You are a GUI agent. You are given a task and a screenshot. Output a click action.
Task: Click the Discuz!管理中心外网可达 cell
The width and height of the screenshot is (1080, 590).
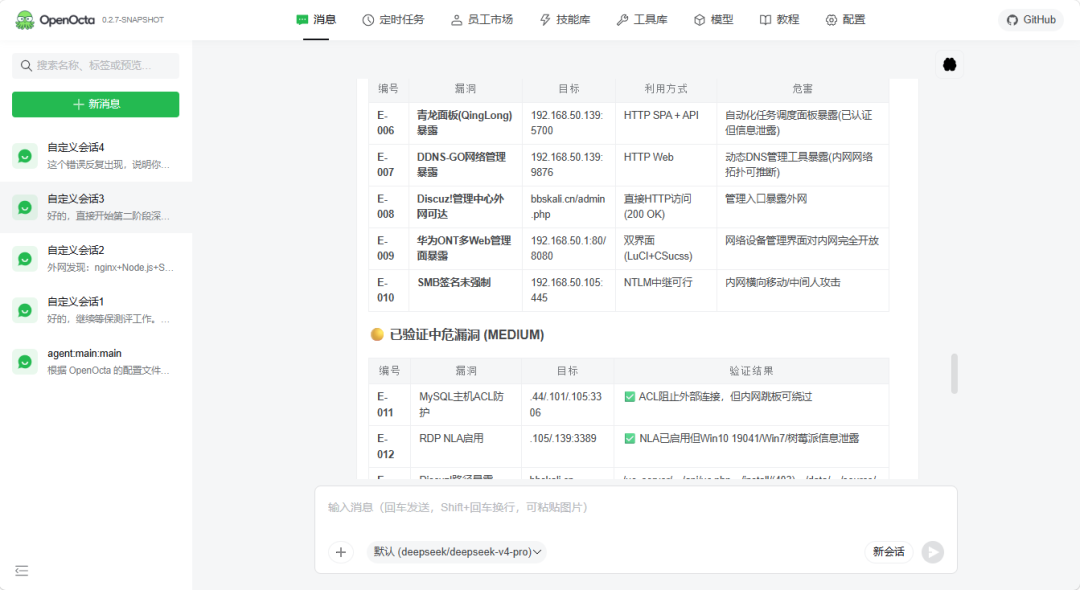pyautogui.click(x=465, y=207)
